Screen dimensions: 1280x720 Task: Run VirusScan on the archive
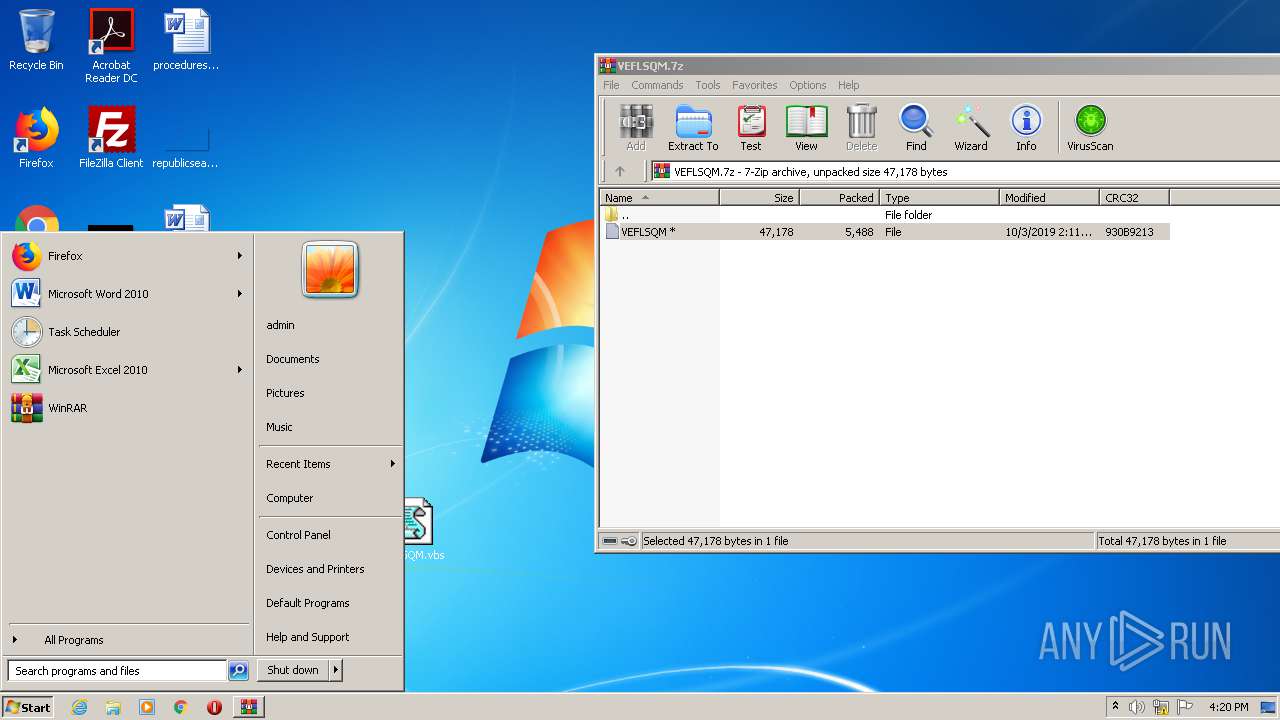coord(1090,128)
